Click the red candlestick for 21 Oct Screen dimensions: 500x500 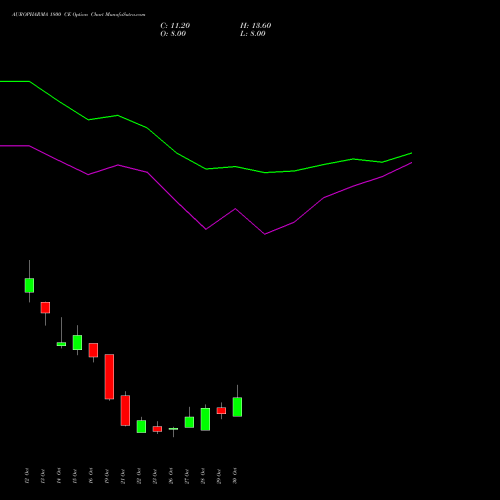(125, 410)
